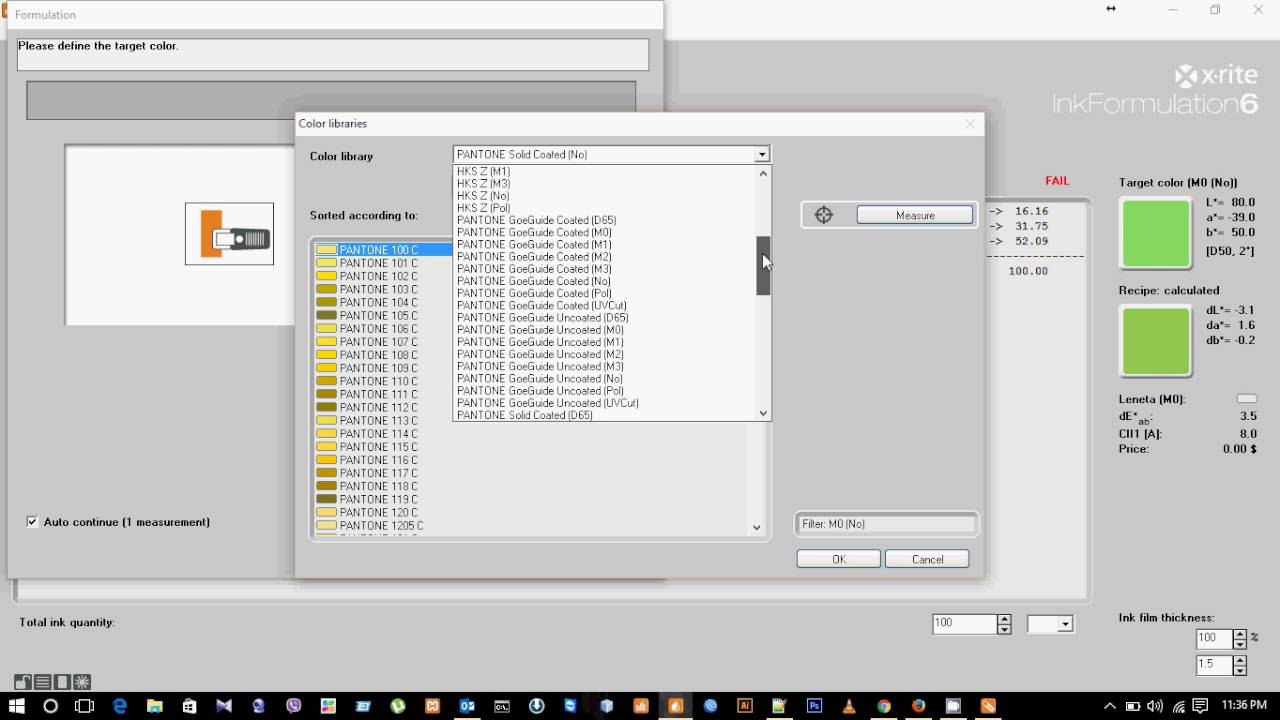Open Task View in the taskbar
1280x720 pixels.
click(85, 706)
